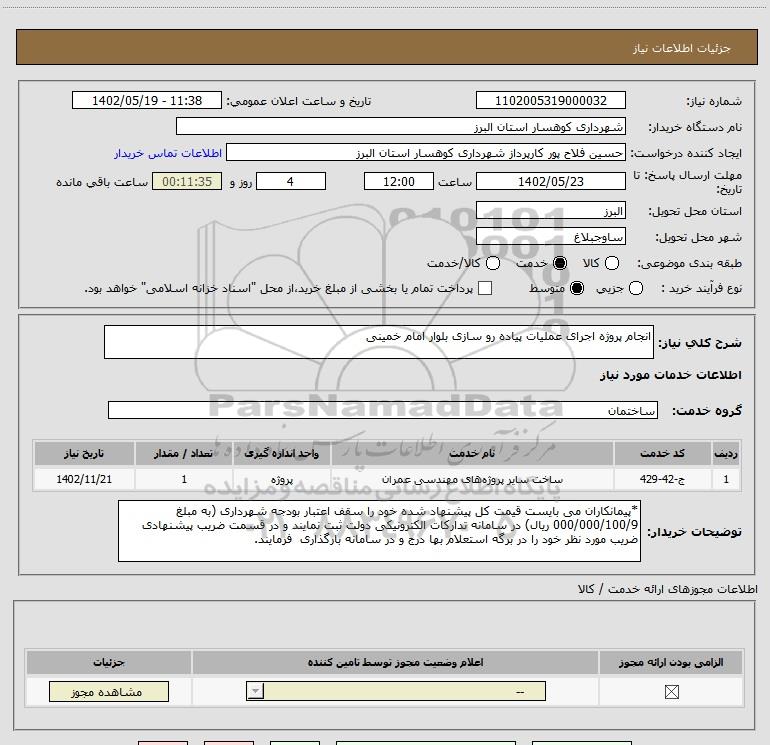
Task: Click the گروه خدمت field ساختمان
Action: (x=383, y=410)
